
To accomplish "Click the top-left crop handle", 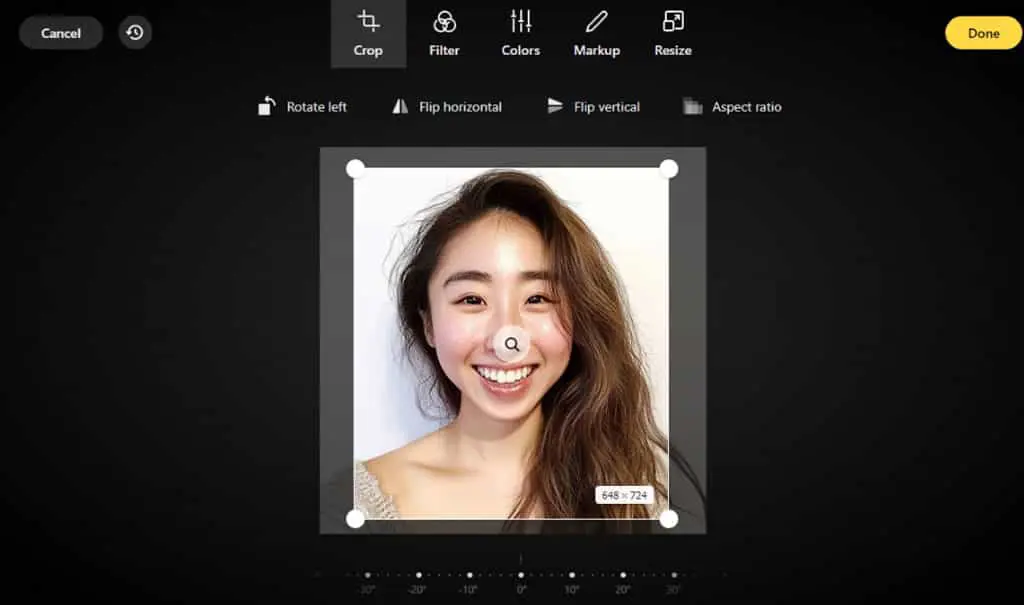I will [x=355, y=169].
